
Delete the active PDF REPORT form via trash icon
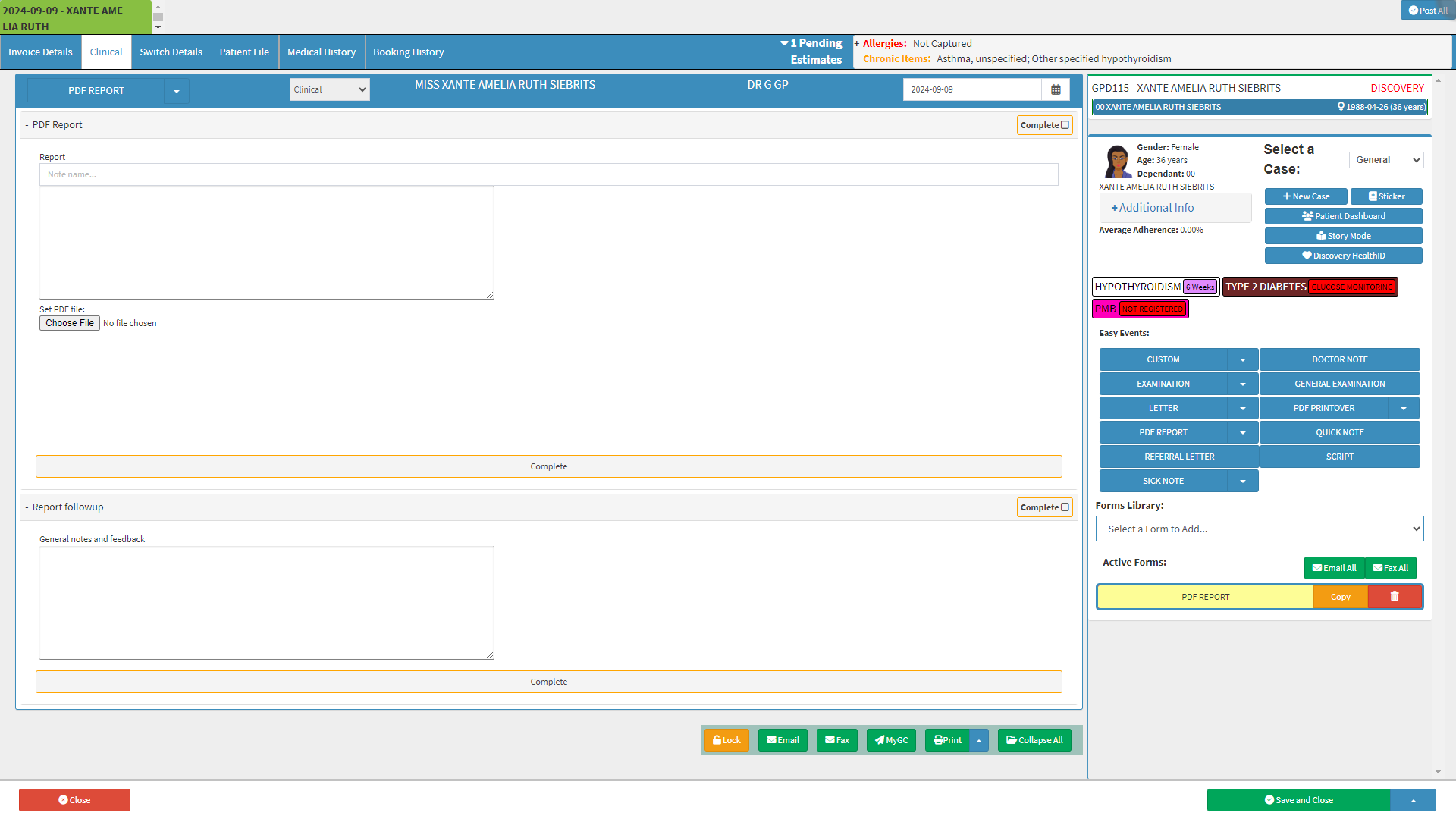pos(1394,597)
